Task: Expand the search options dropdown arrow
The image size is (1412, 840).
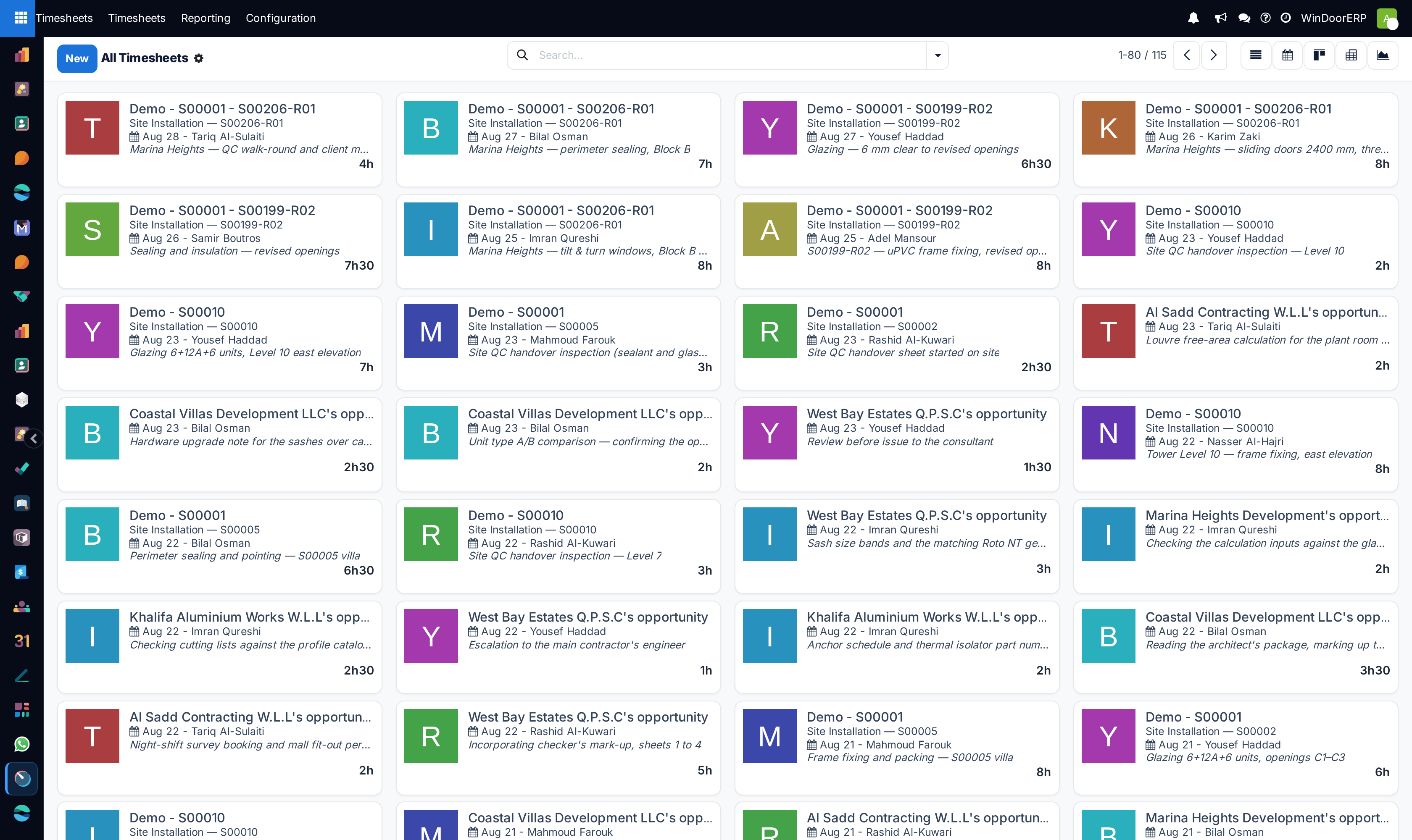Action: 938,55
